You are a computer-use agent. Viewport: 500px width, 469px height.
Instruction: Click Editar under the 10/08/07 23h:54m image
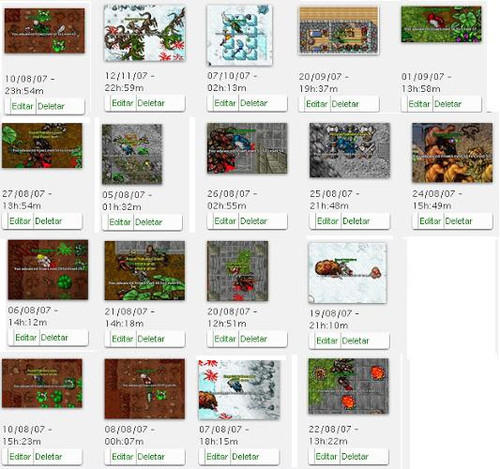click(x=22, y=106)
